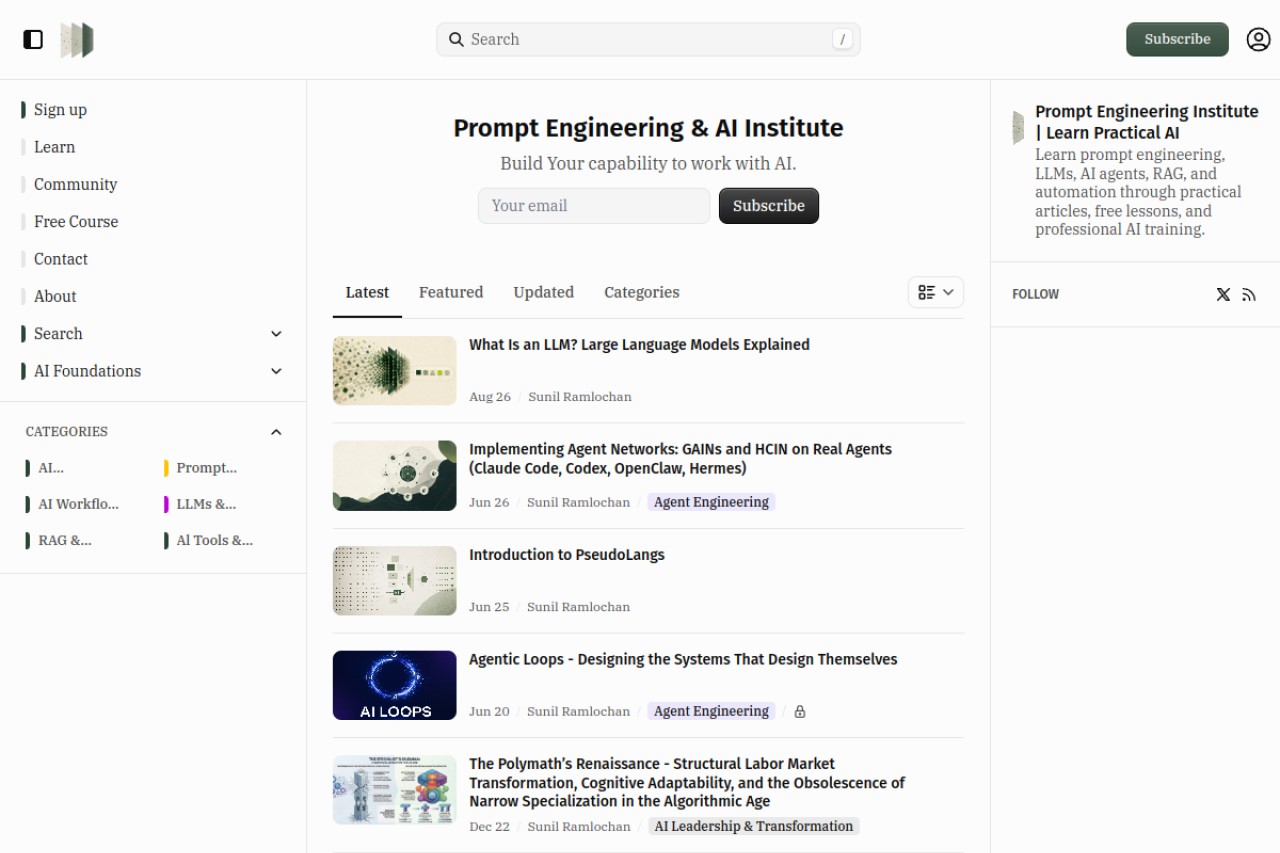Focus the top Search field
Image resolution: width=1280 pixels, height=853 pixels.
pos(648,39)
